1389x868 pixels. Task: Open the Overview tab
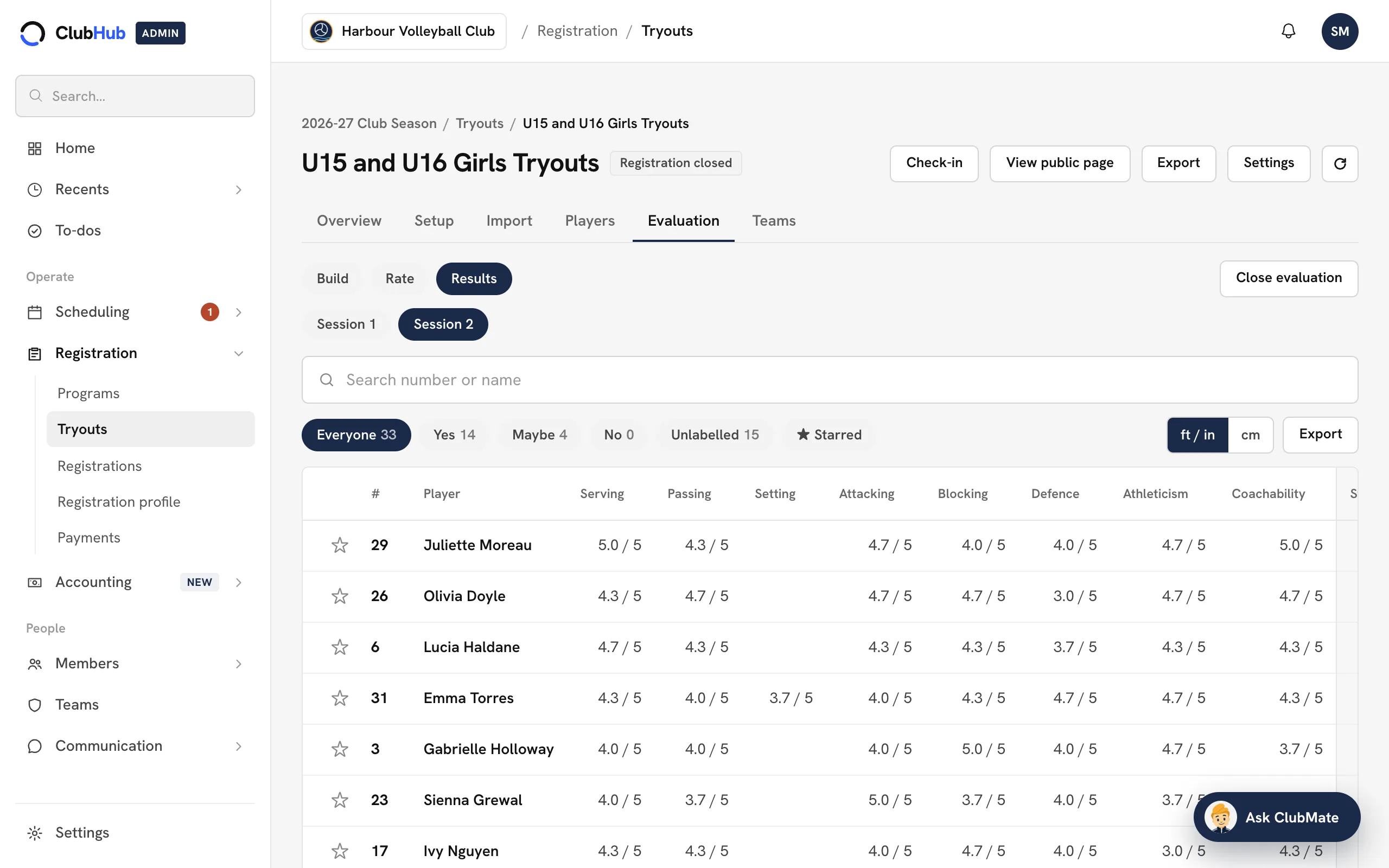coord(349,221)
